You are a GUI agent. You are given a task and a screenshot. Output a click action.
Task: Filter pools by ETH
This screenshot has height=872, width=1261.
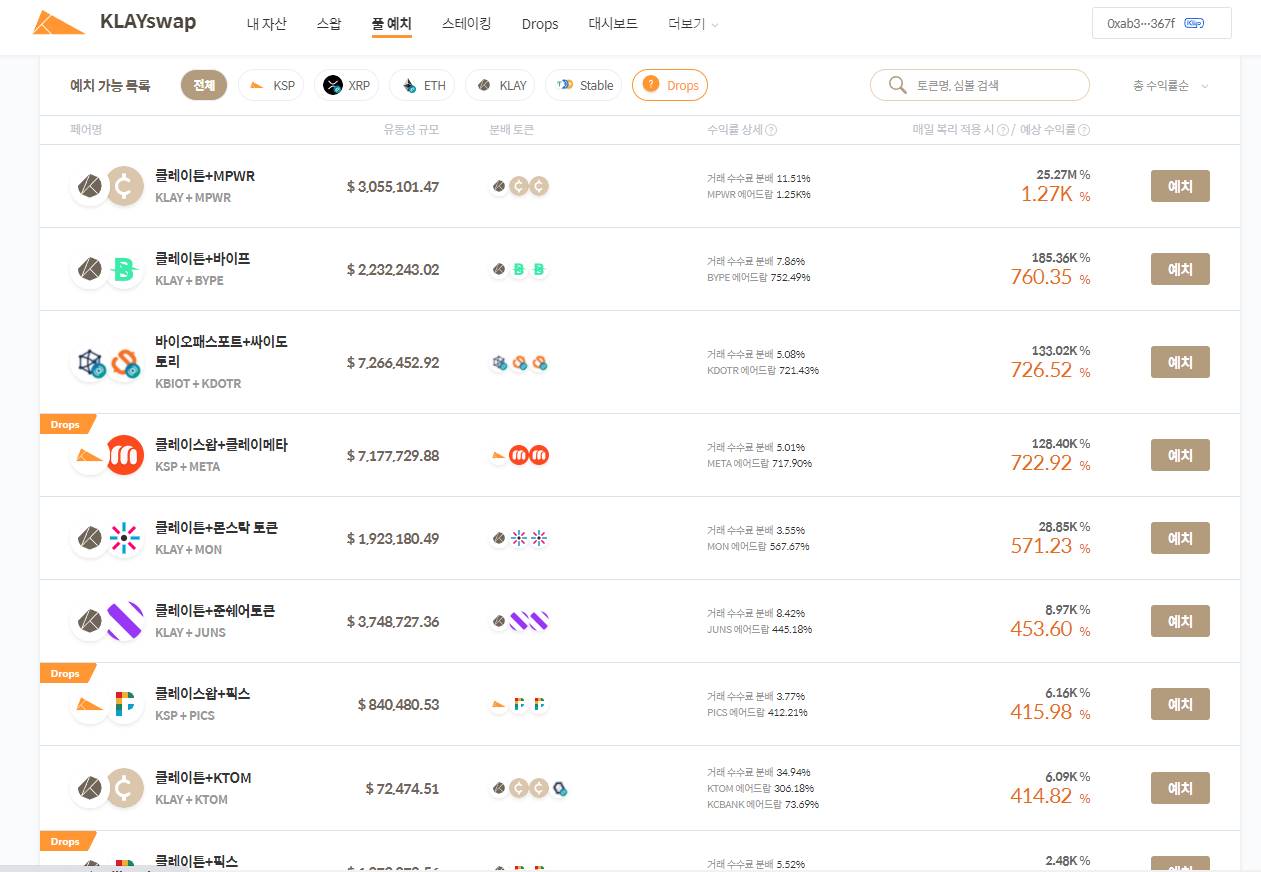tap(422, 85)
